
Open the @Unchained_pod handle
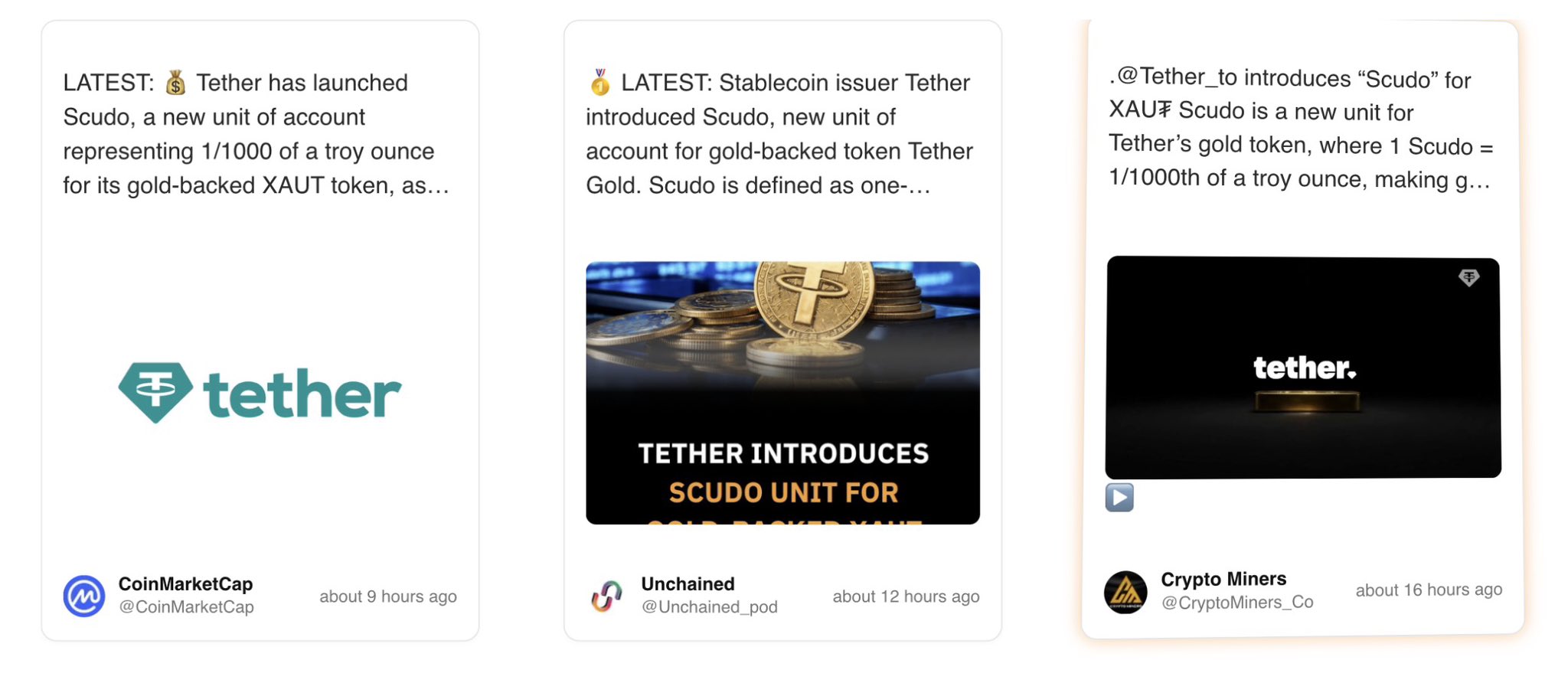pyautogui.click(x=709, y=607)
